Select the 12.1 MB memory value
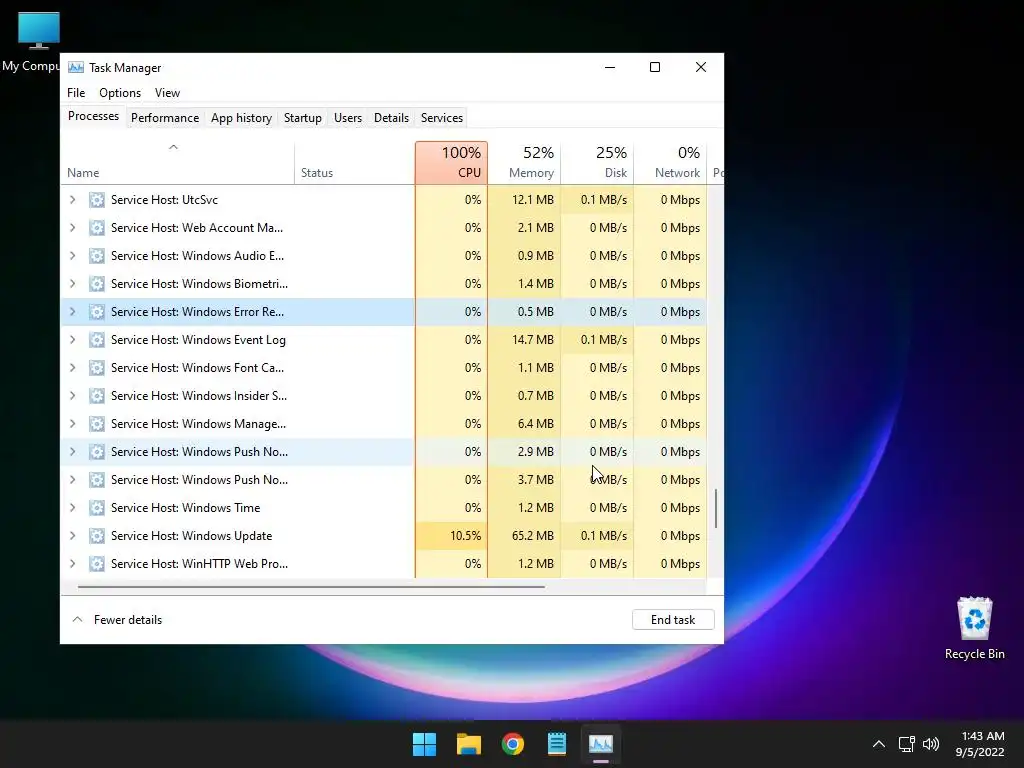Screen dimensions: 1024x768 532,200
